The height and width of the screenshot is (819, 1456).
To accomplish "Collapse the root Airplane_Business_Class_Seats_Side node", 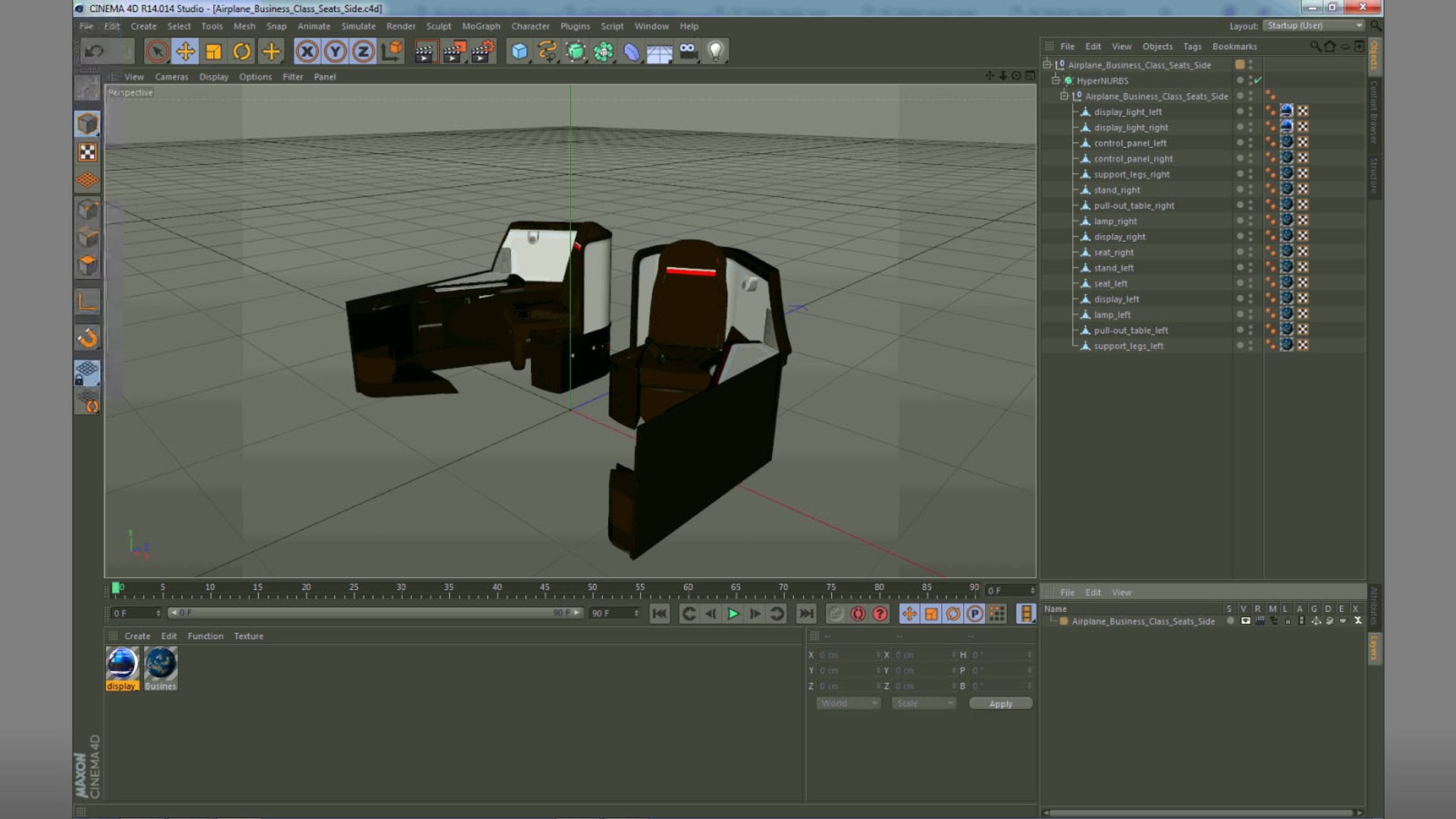I will click(1046, 65).
